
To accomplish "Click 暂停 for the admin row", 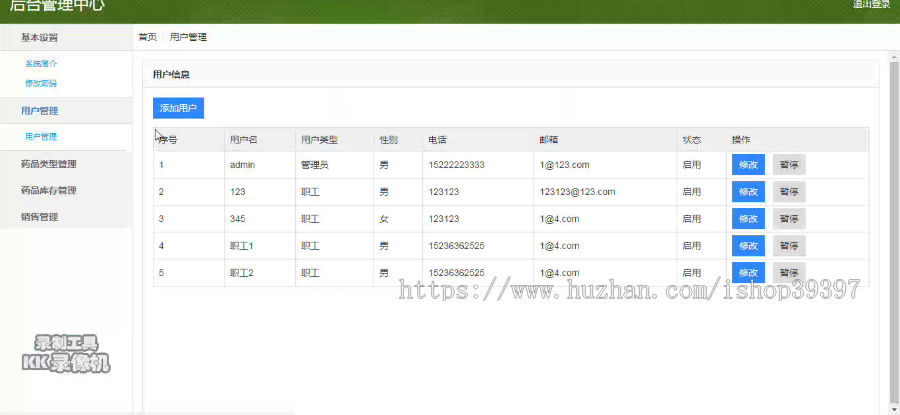I will [x=789, y=165].
